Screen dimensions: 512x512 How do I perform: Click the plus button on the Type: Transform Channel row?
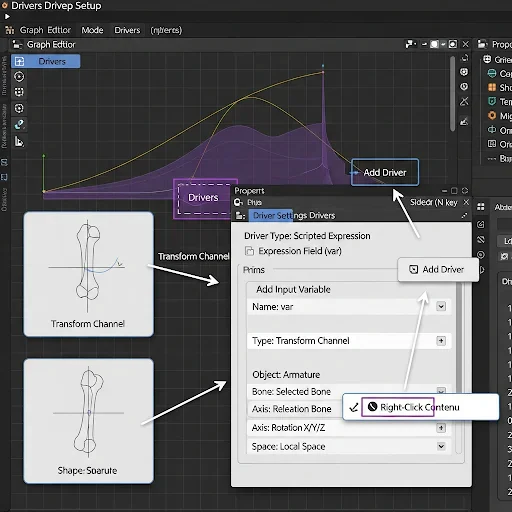(x=441, y=341)
